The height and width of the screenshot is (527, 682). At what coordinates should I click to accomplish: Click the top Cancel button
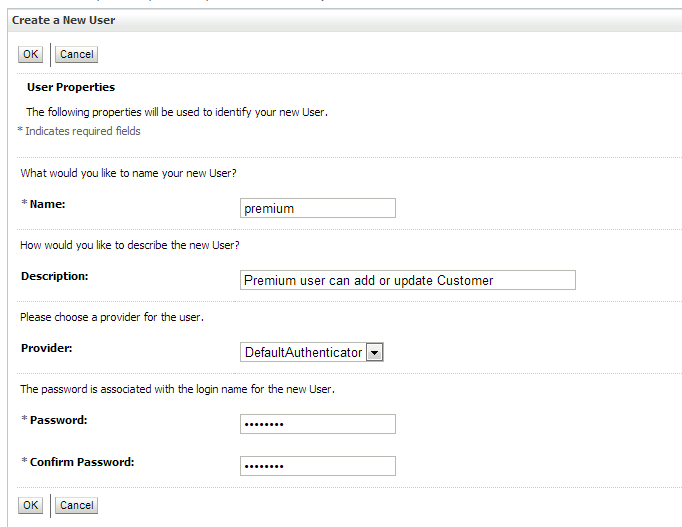(76, 55)
